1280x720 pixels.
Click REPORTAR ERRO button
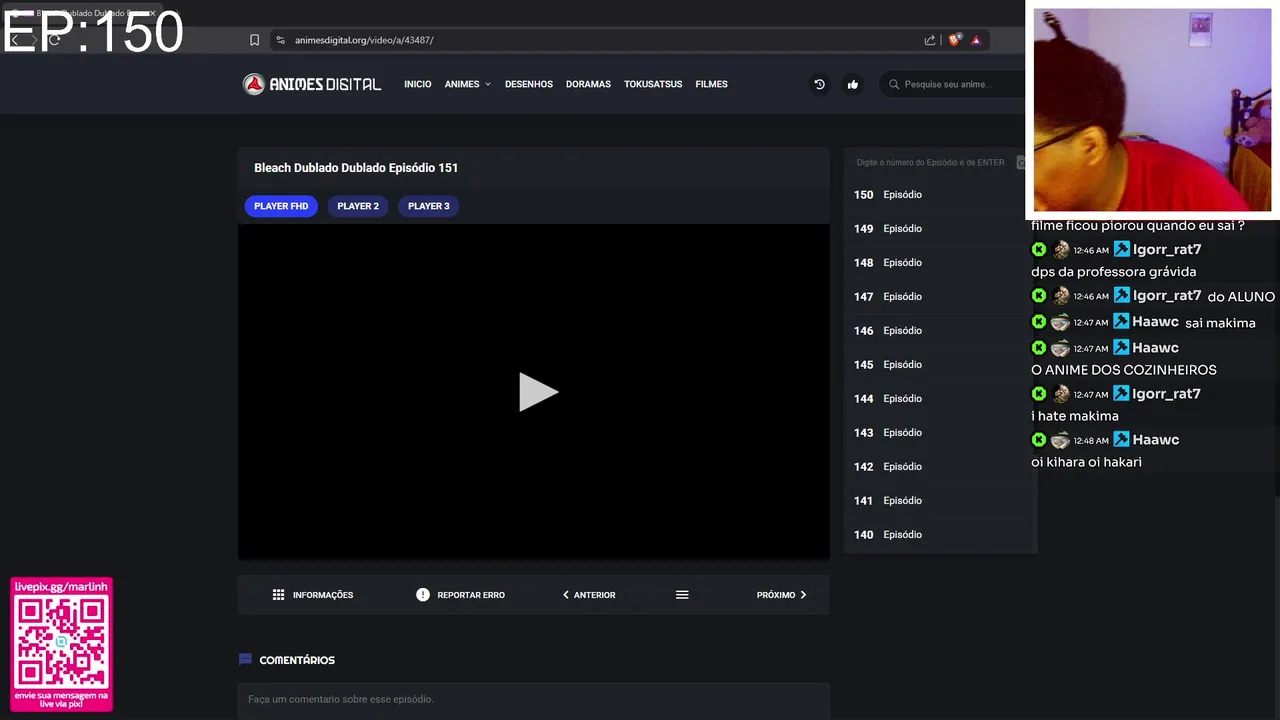tap(461, 595)
